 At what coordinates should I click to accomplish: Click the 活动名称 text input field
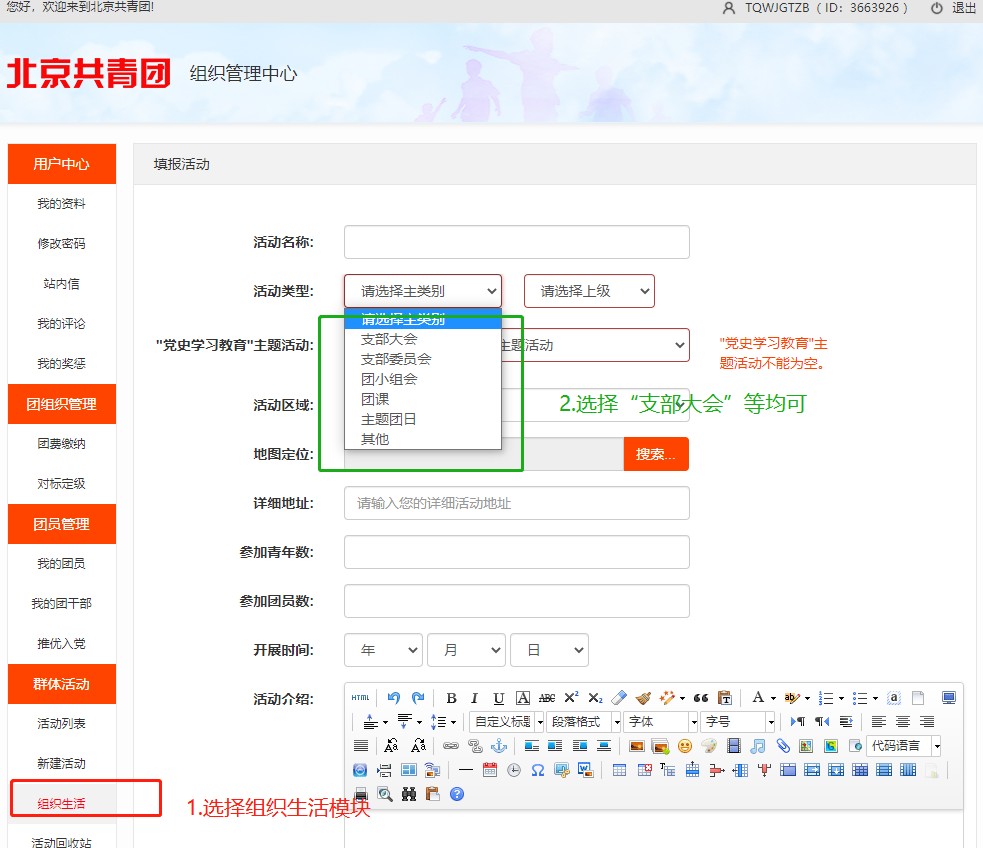pos(517,242)
